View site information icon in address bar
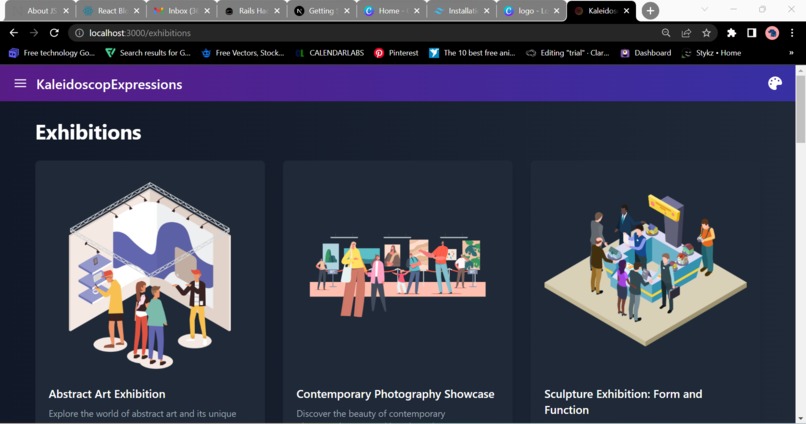Image resolution: width=806 pixels, height=424 pixels. (79, 33)
